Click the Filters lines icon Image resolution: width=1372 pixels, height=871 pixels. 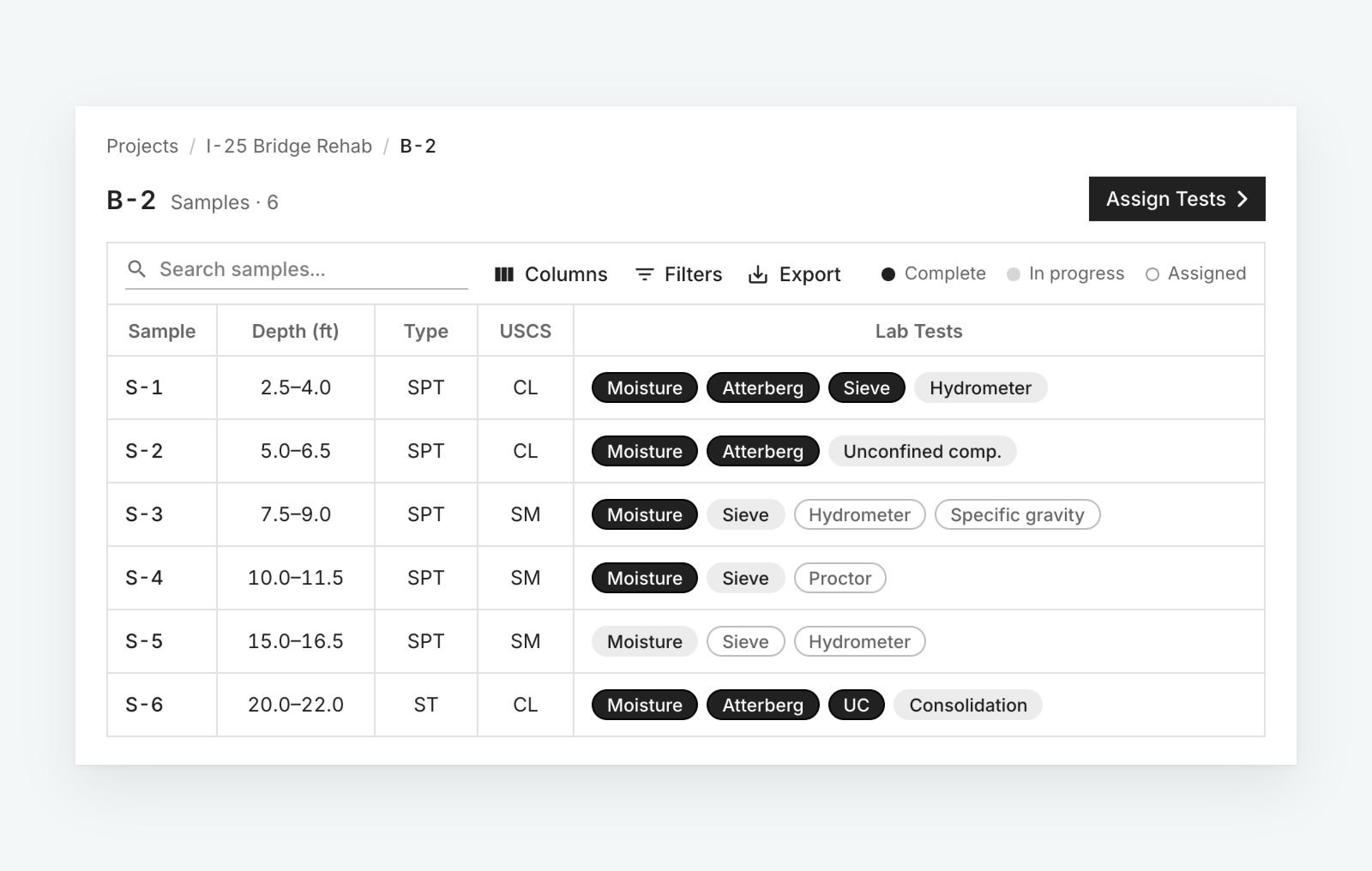point(644,274)
